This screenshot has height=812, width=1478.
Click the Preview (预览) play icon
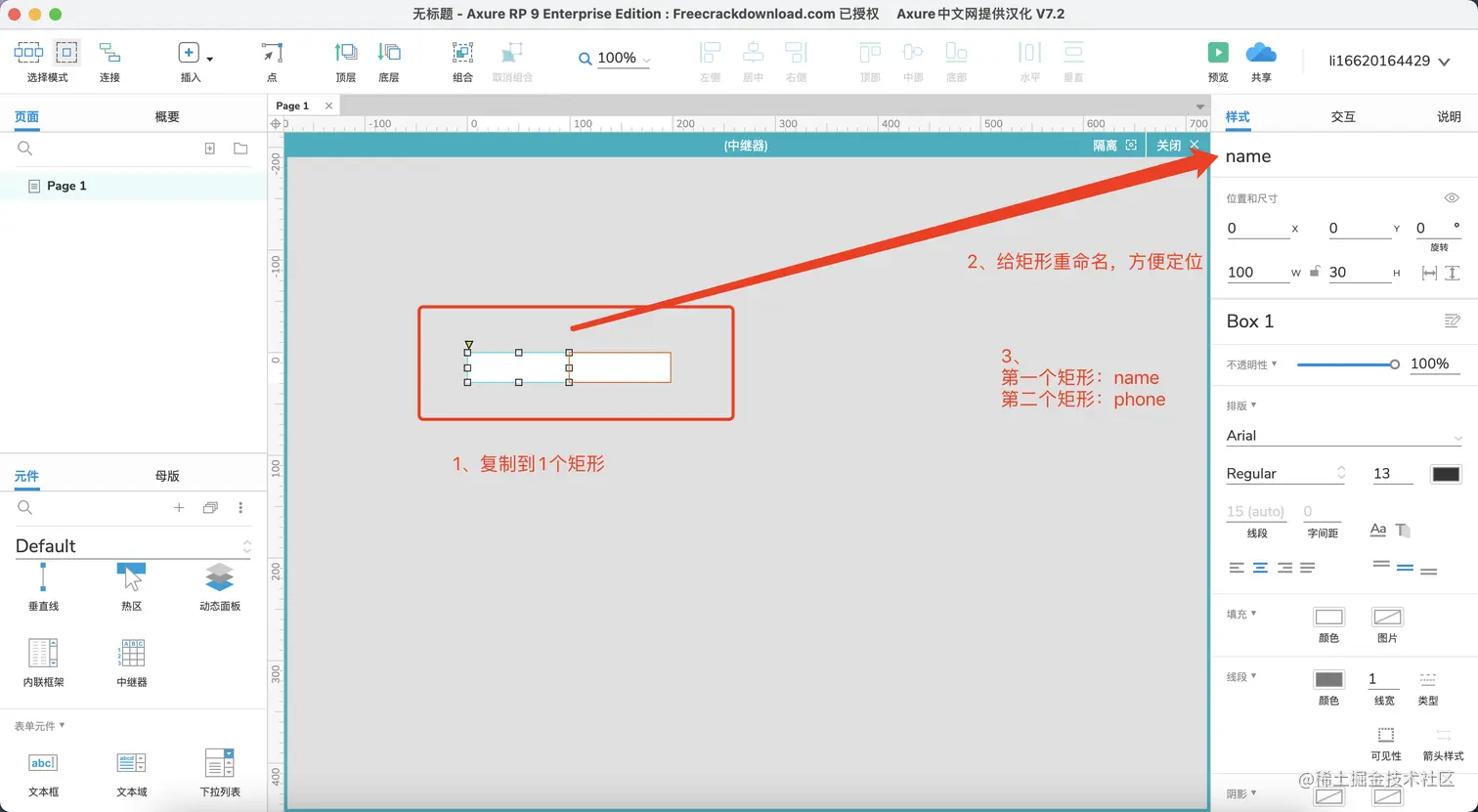tap(1218, 53)
